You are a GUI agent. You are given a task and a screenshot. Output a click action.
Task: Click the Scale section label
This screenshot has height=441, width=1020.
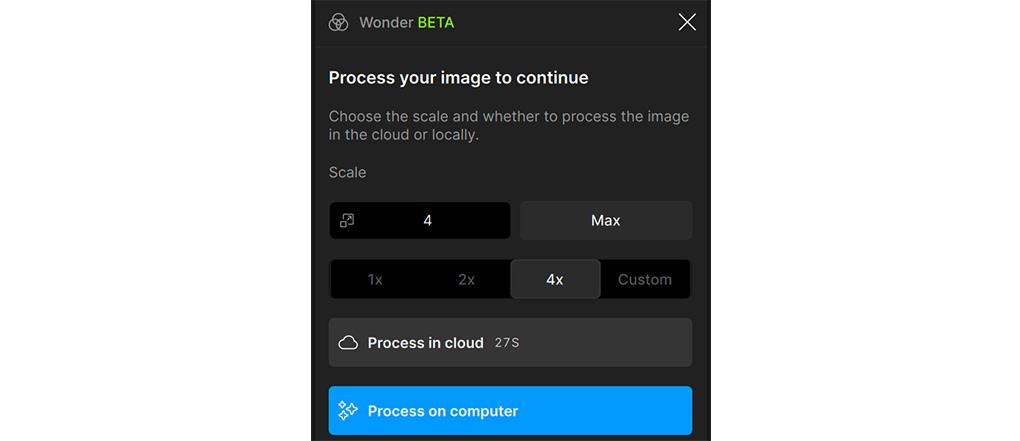point(347,172)
